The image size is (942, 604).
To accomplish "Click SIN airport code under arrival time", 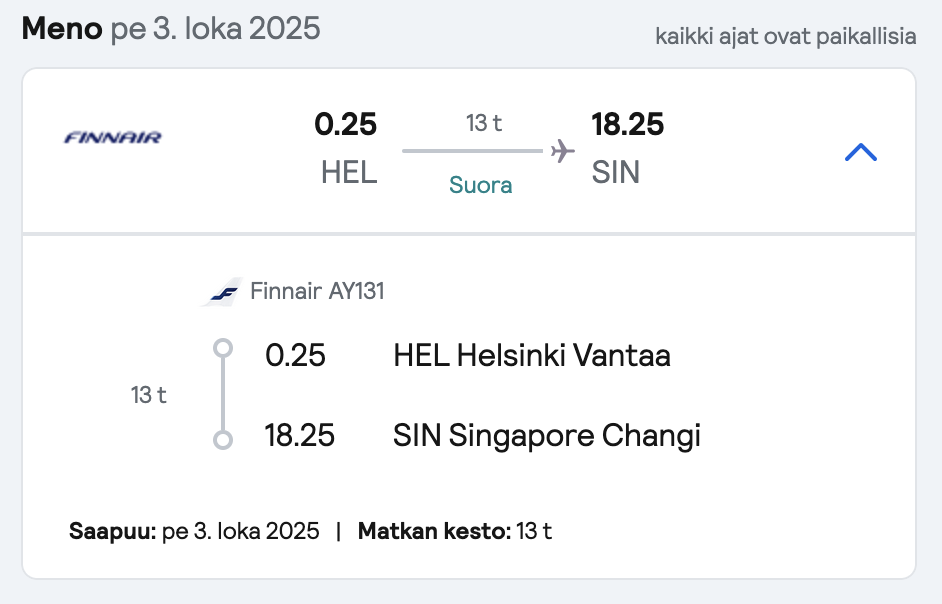I will click(616, 172).
